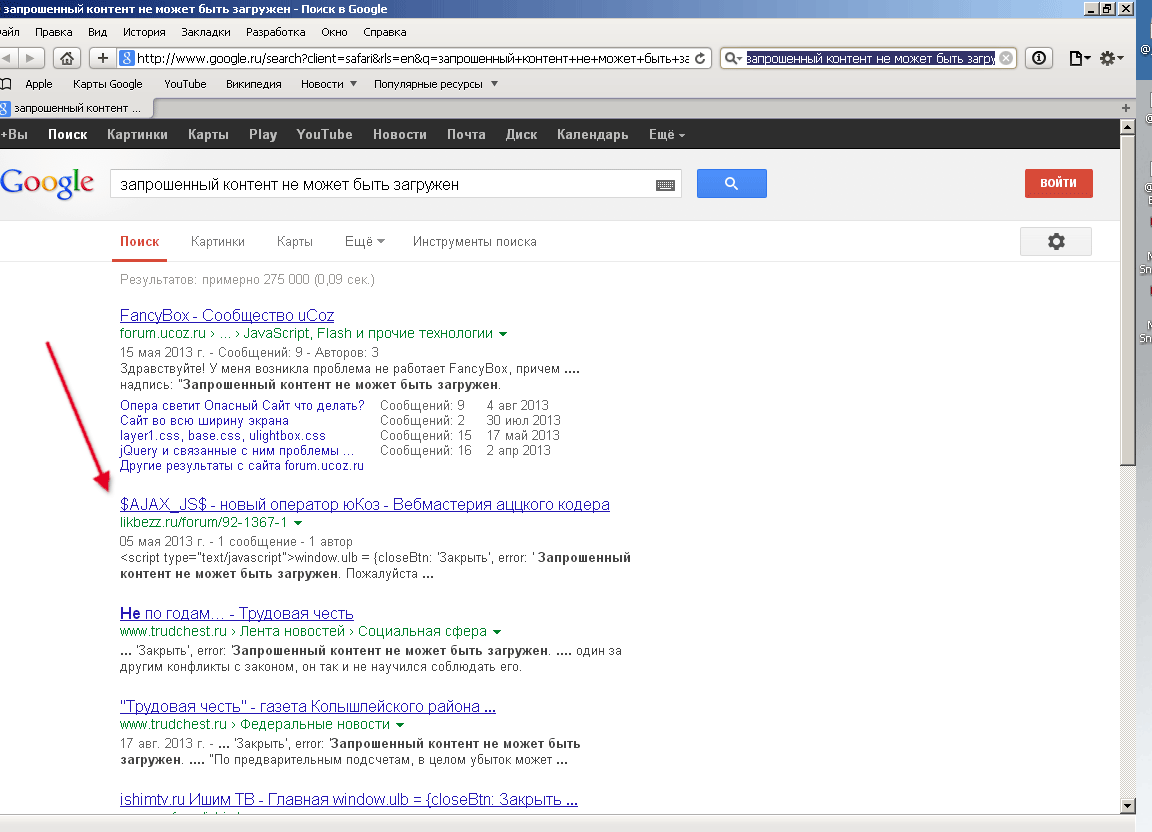Open the magnifier dropdown in Safari search field
This screenshot has width=1152, height=832.
pos(732,58)
